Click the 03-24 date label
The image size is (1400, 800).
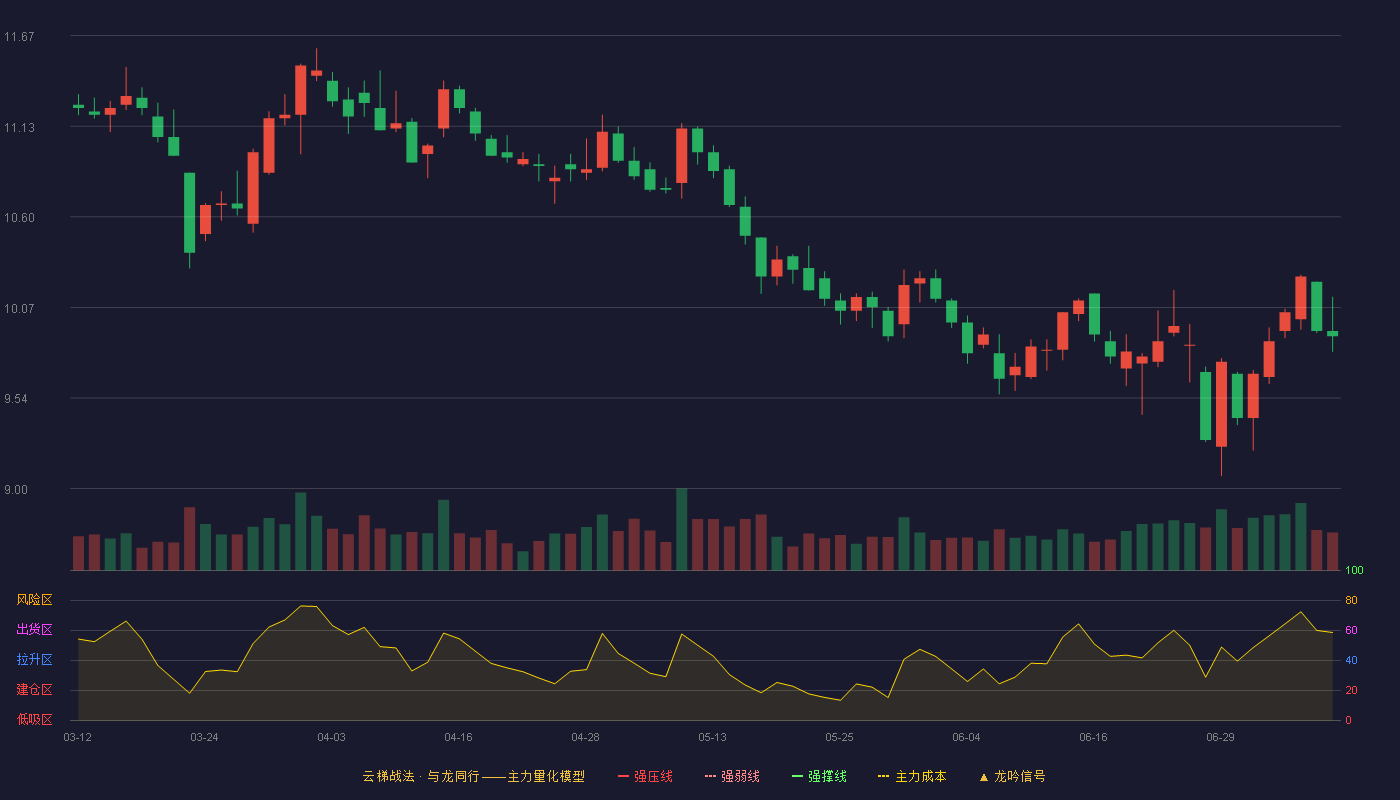[x=204, y=737]
